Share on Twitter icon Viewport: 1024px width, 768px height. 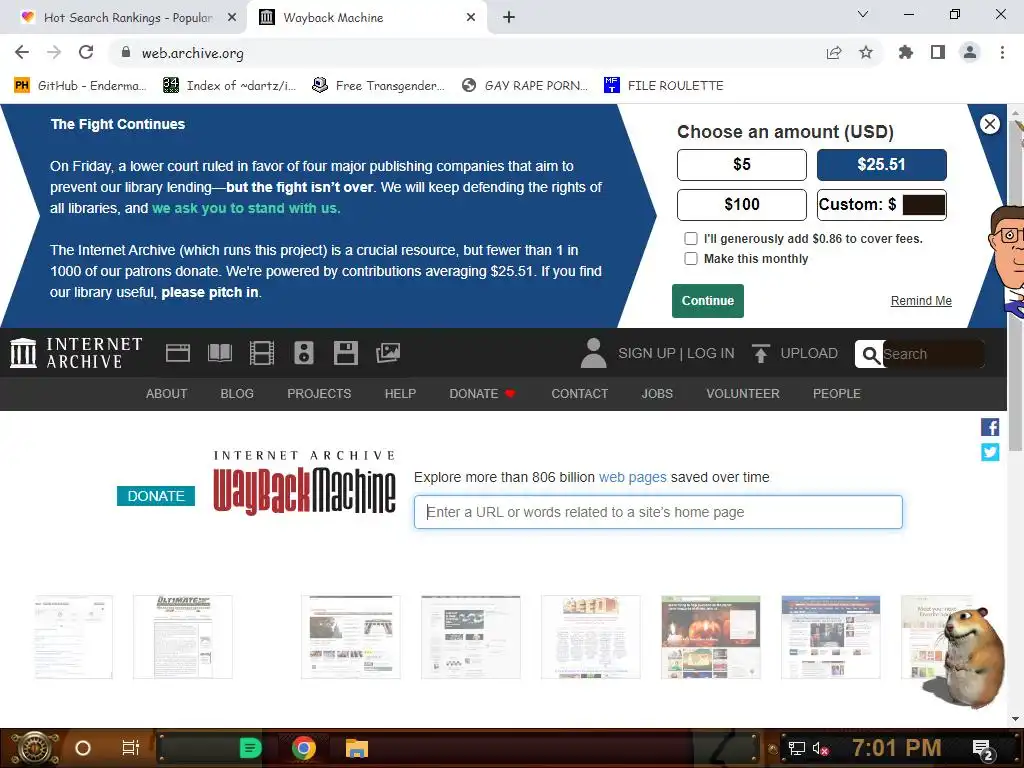[x=990, y=452]
